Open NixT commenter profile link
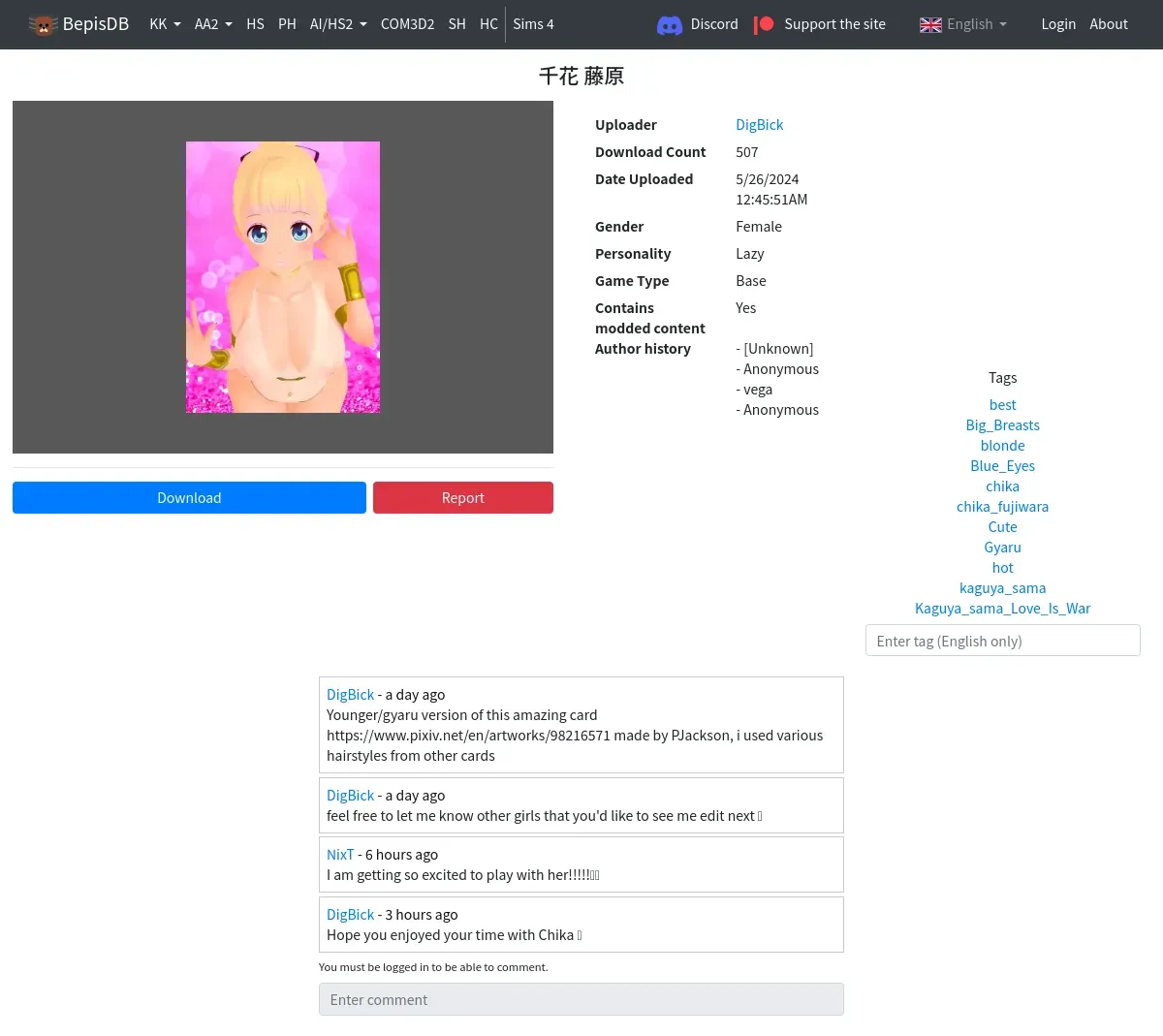 [340, 855]
